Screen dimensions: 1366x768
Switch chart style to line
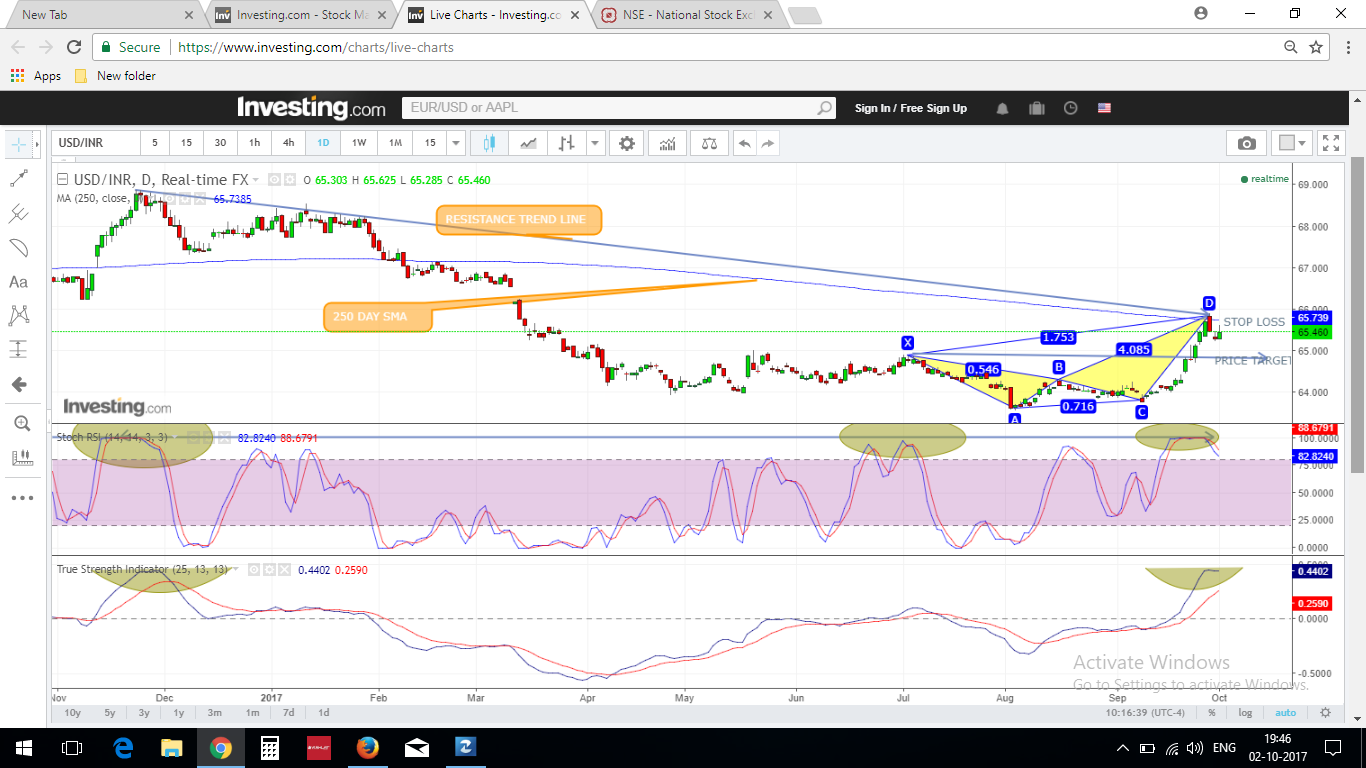coord(528,143)
